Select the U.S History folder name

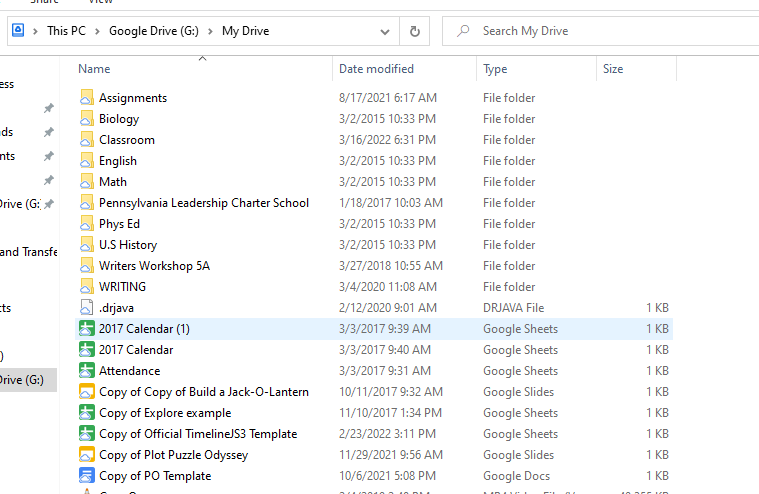click(128, 245)
